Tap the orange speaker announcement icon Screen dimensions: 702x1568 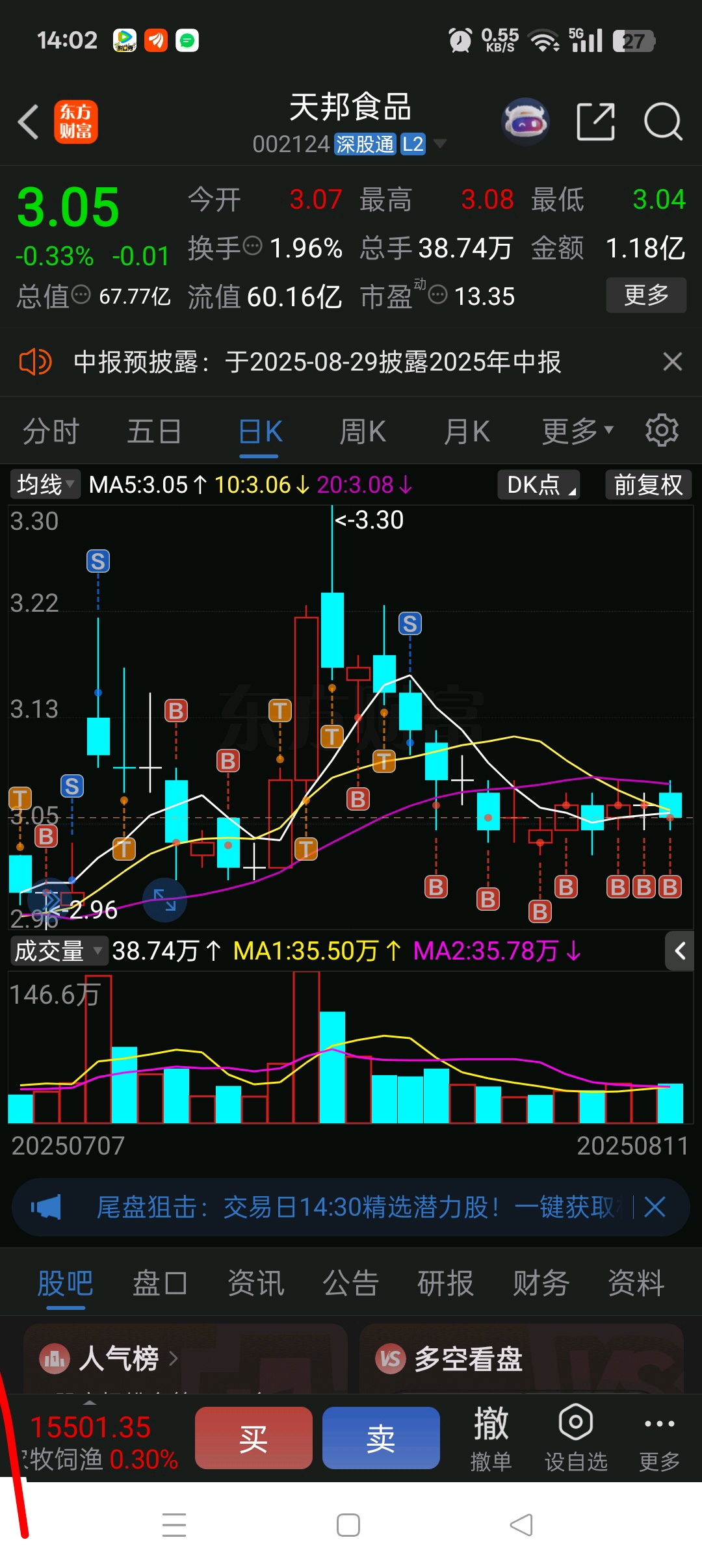[35, 361]
